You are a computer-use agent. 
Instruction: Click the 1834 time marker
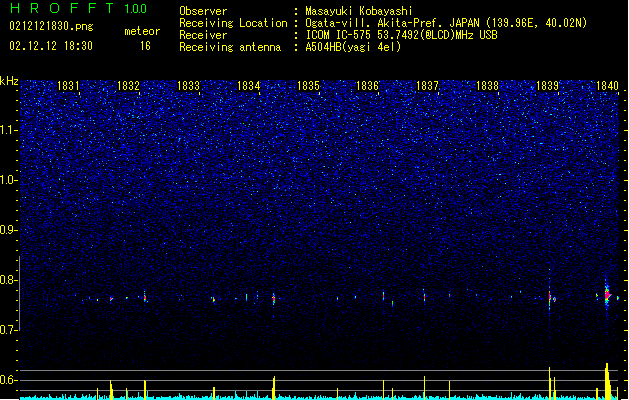coord(248,86)
